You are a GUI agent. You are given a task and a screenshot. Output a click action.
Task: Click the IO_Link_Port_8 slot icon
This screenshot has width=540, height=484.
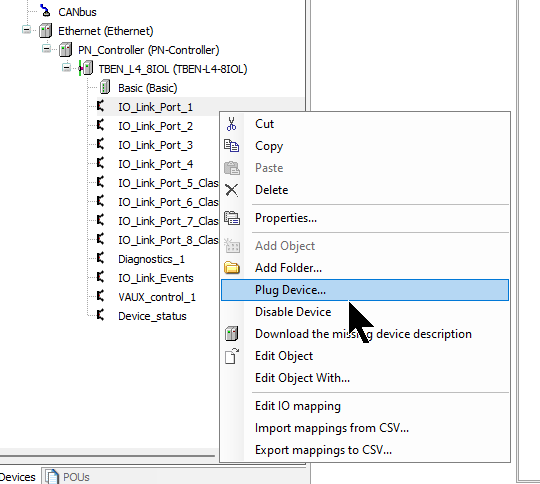pyautogui.click(x=100, y=239)
